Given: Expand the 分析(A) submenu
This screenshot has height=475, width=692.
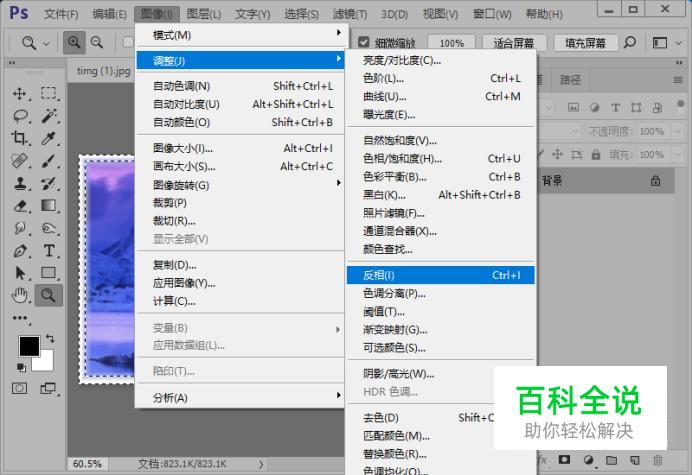Looking at the screenshot, I should [241, 397].
